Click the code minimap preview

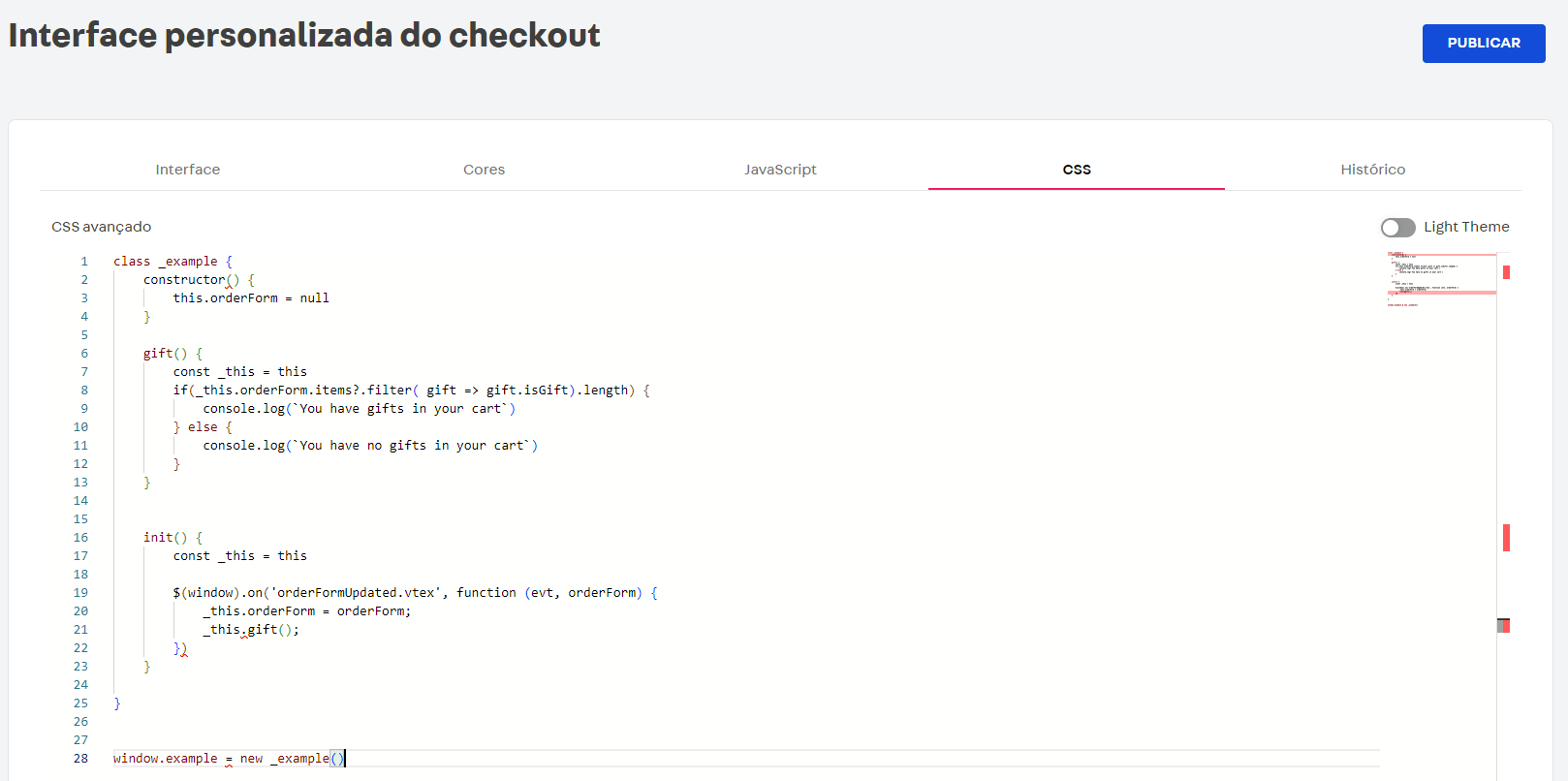pos(1440,279)
